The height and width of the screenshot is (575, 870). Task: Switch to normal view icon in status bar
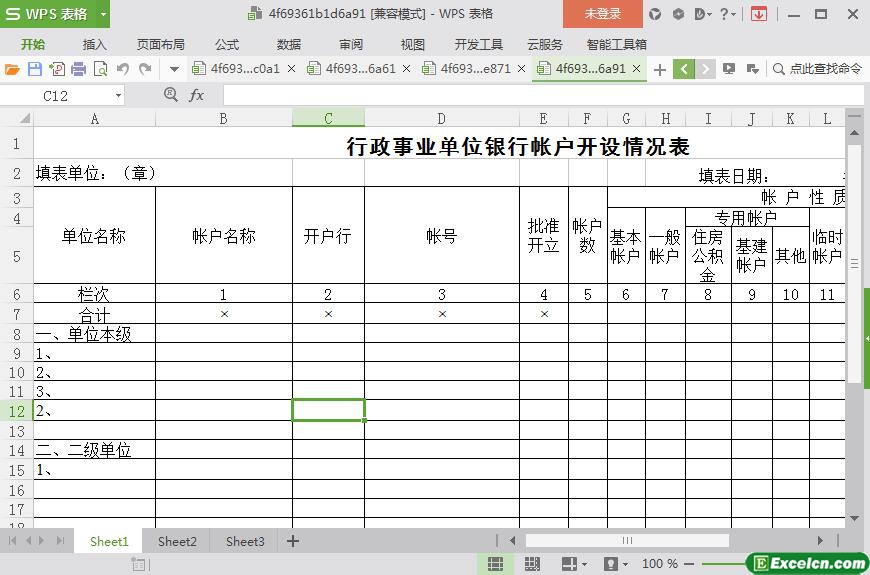click(495, 564)
